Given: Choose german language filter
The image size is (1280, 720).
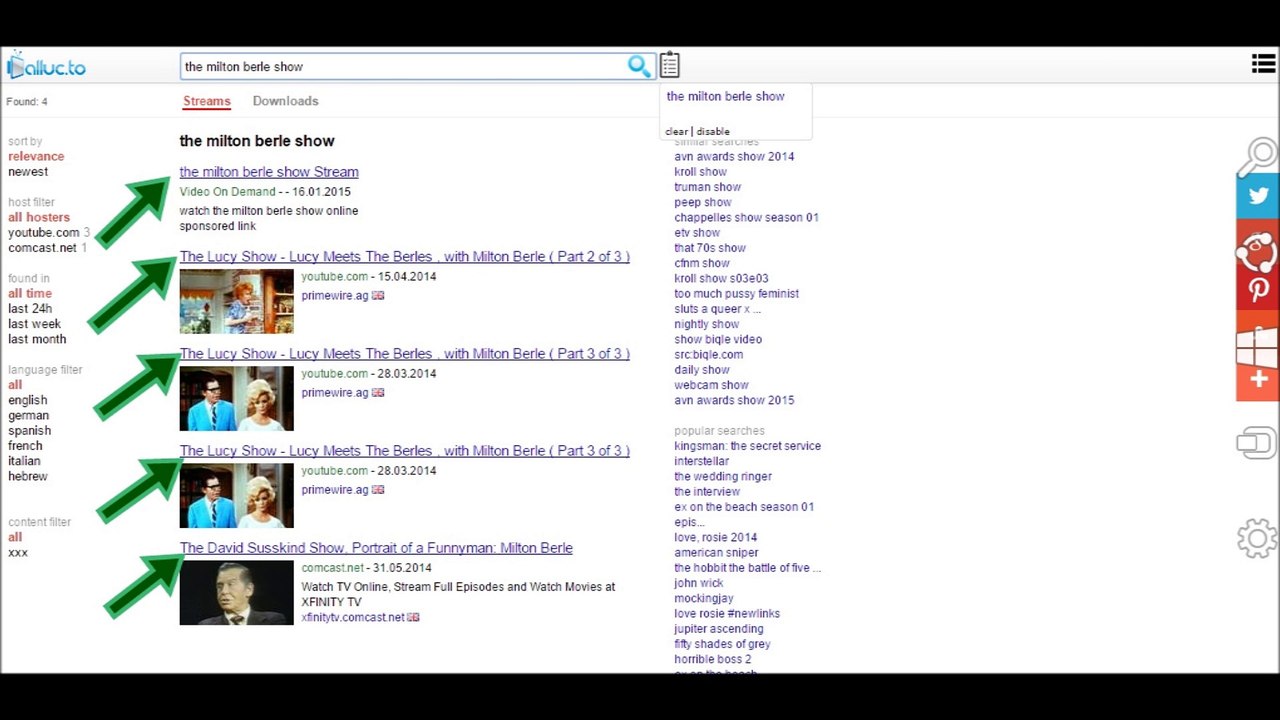Looking at the screenshot, I should coord(28,415).
